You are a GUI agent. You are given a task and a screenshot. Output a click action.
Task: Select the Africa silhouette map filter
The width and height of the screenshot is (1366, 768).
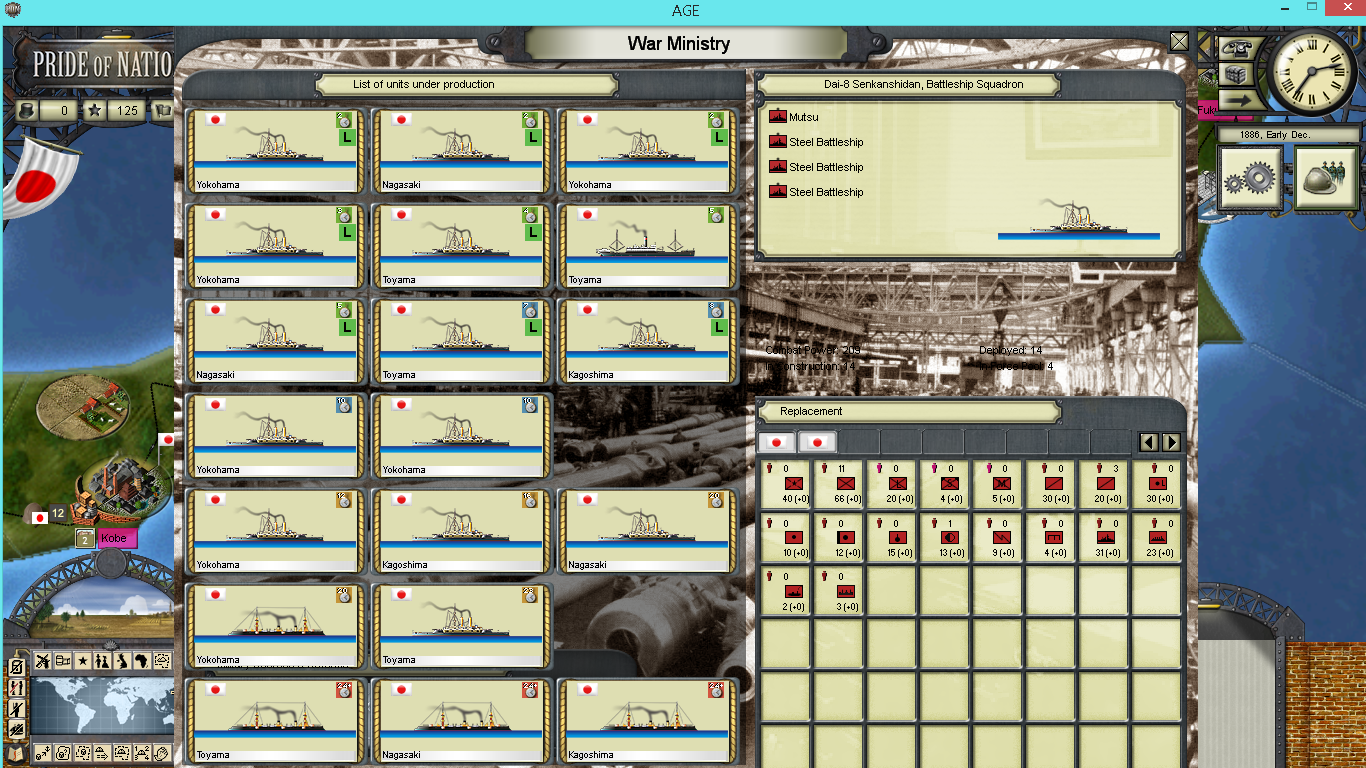142,661
